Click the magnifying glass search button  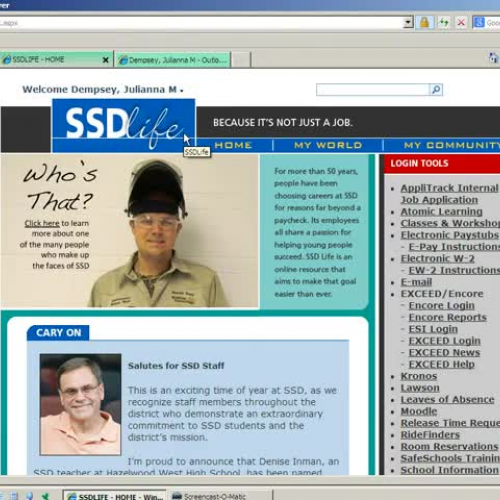click(436, 89)
